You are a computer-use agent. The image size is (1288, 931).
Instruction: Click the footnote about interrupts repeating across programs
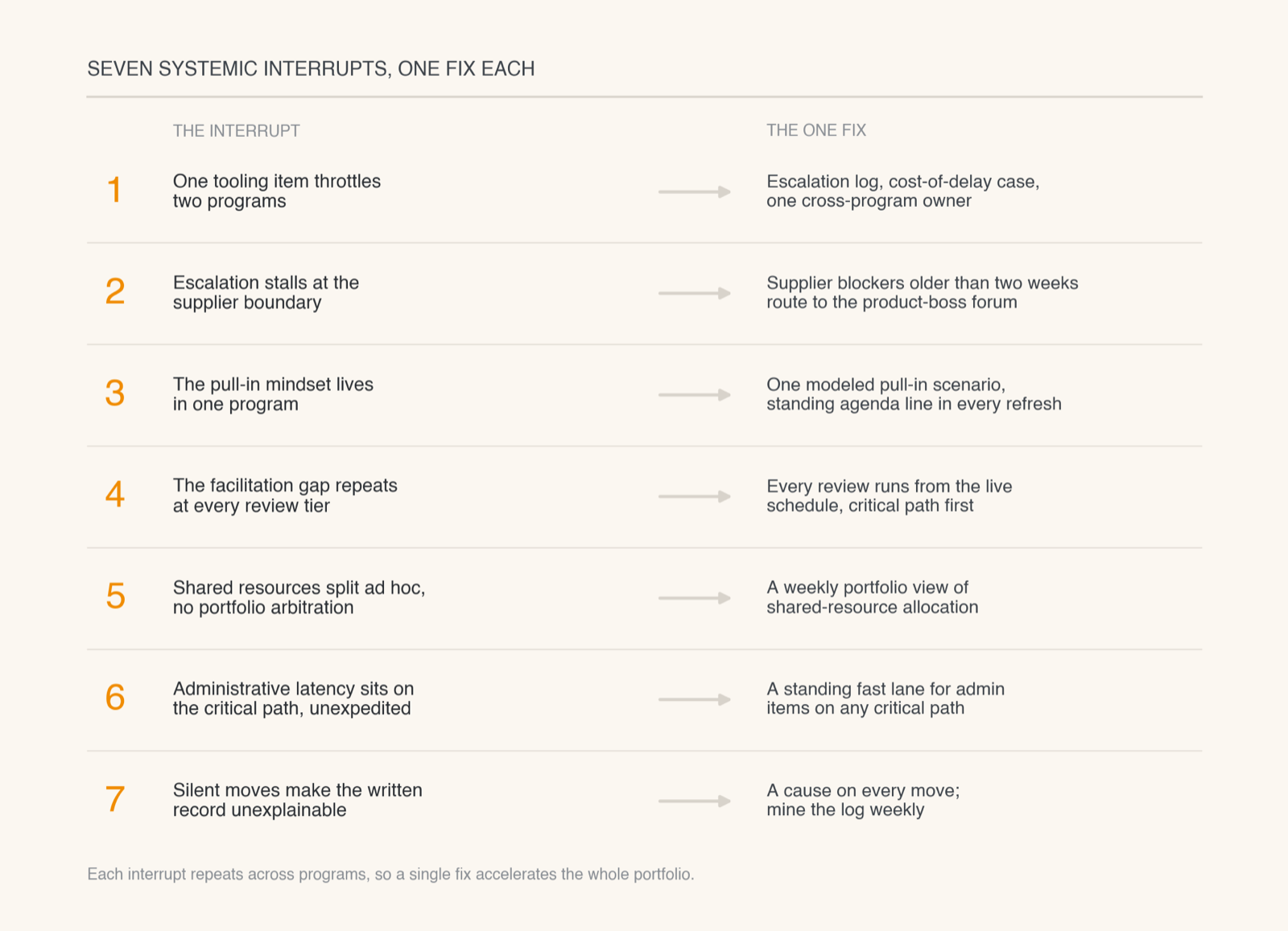tap(390, 874)
